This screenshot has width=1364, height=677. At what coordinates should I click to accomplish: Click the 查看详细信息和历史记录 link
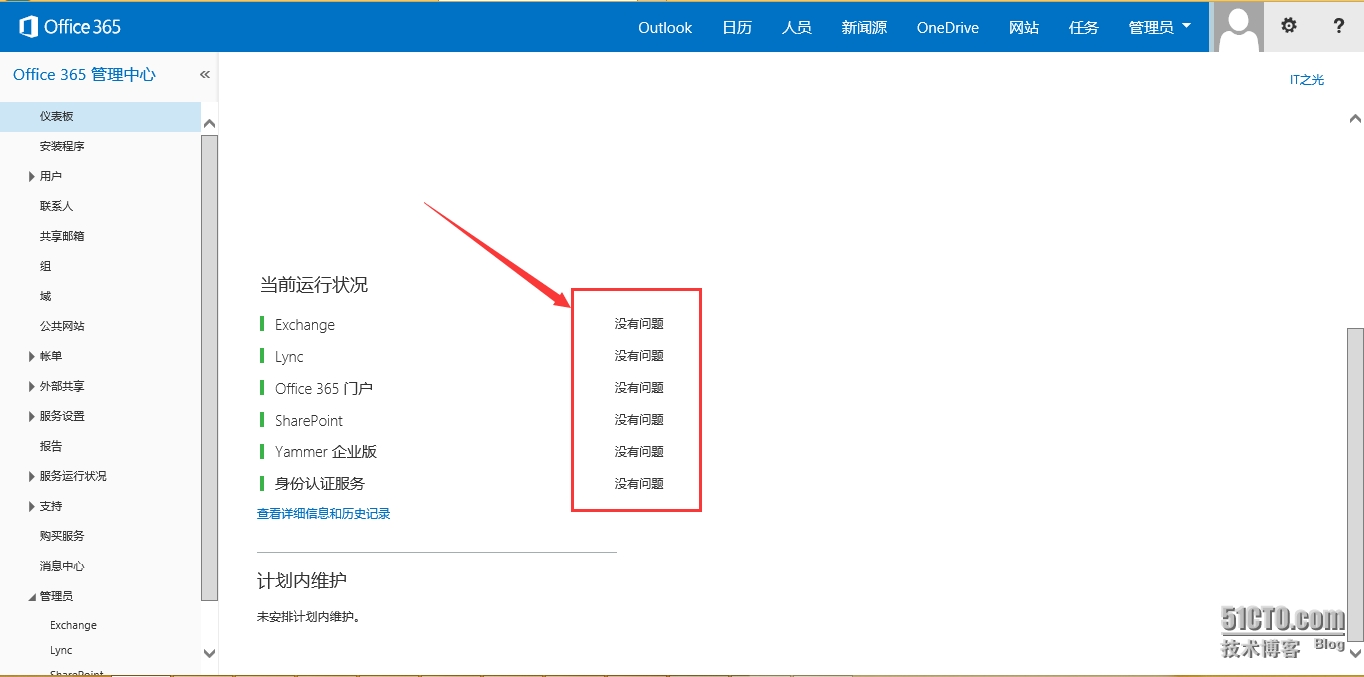click(323, 514)
